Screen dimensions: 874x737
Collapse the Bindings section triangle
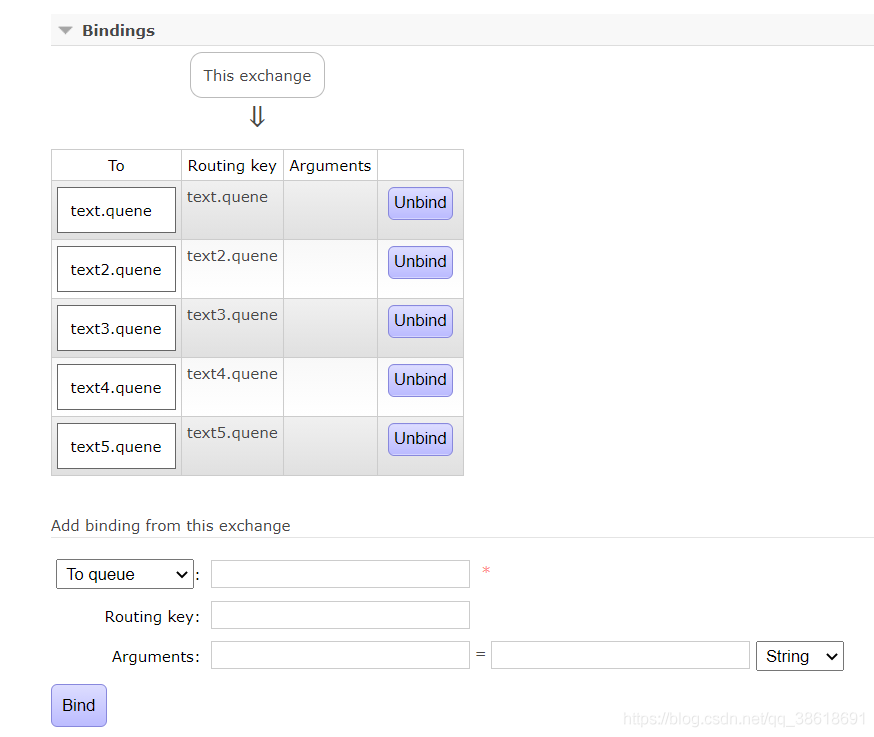click(x=66, y=31)
